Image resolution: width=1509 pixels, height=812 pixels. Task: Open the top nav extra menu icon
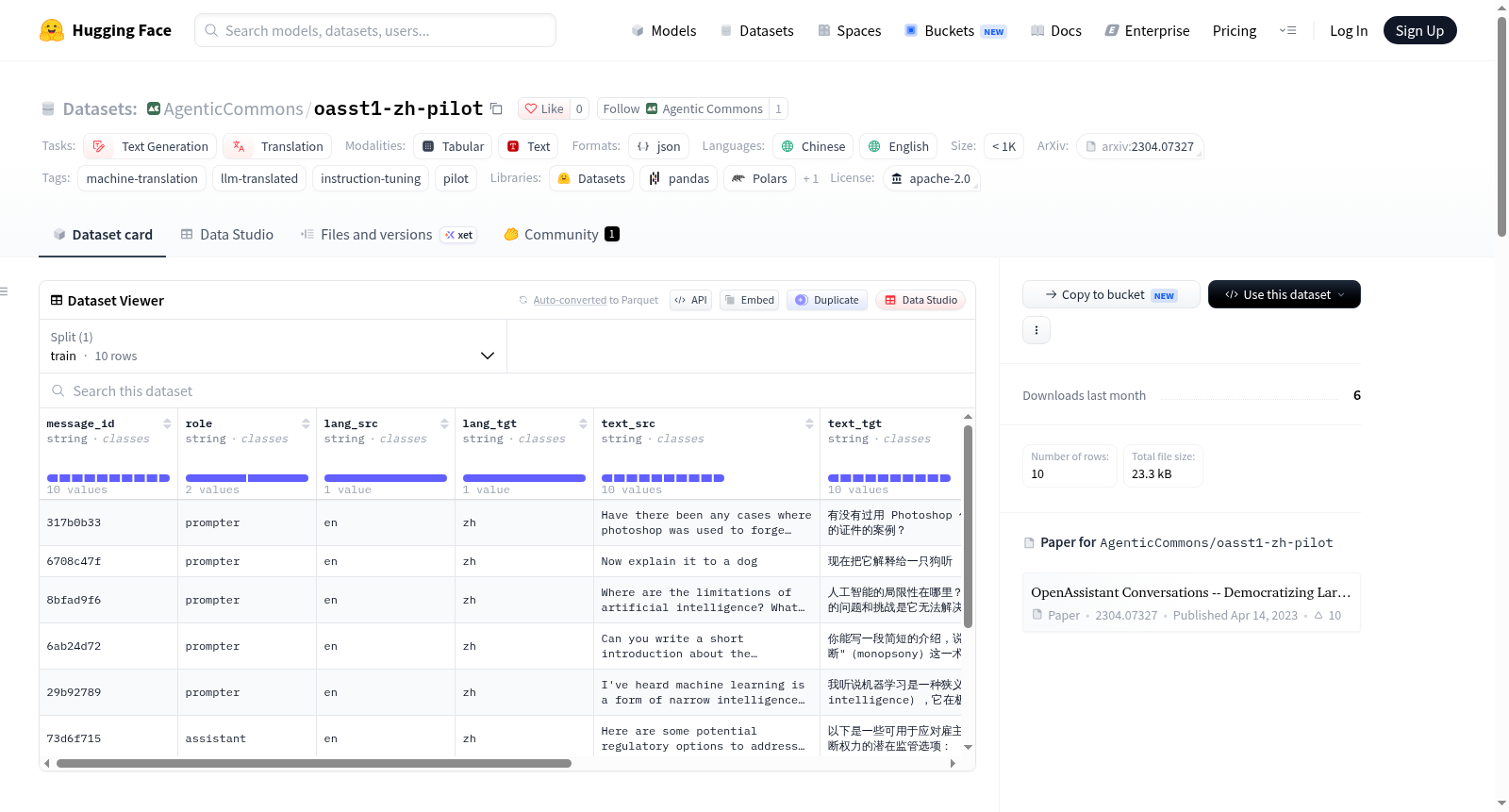coord(1287,31)
